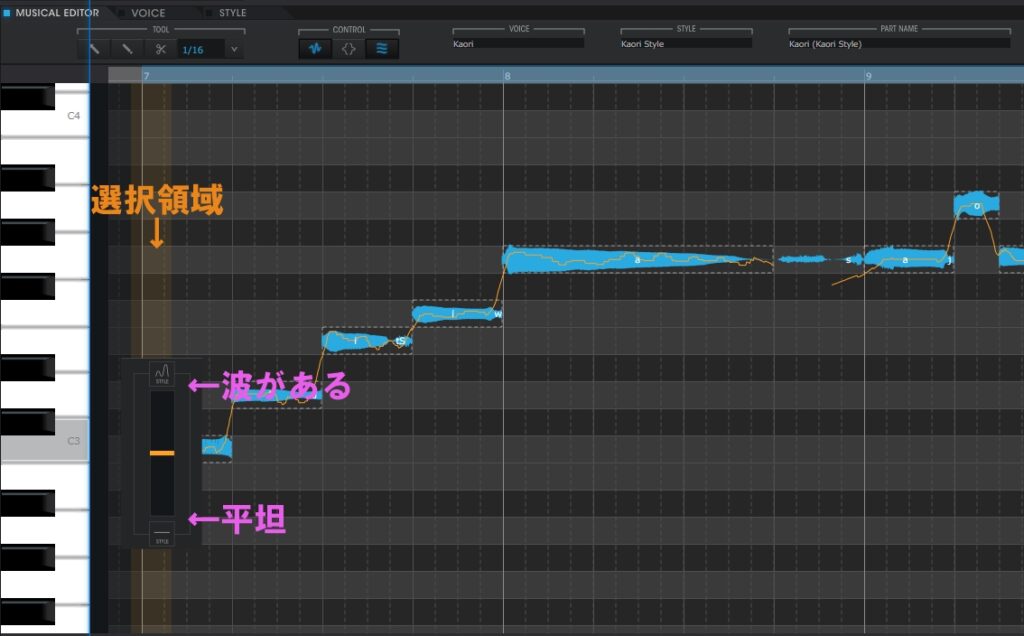Select the first pencil tool in TOOL group

click(93, 48)
